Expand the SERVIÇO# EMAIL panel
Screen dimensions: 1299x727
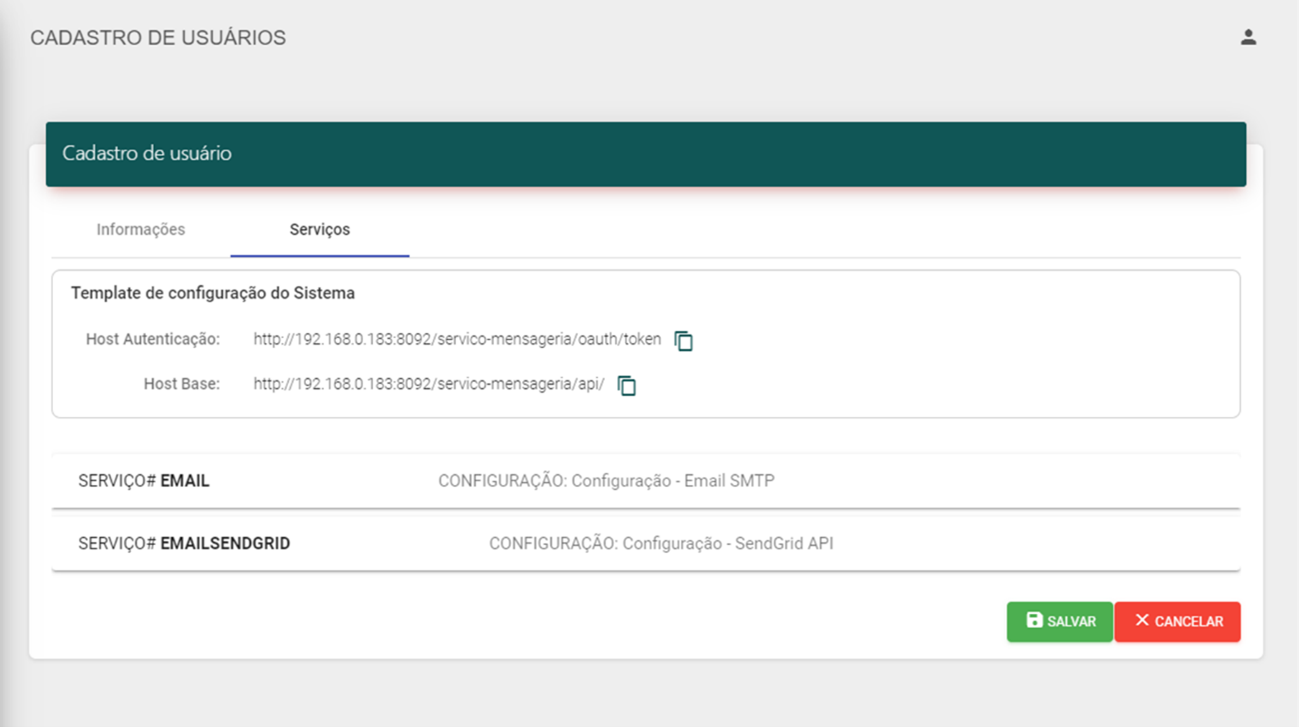click(x=646, y=481)
